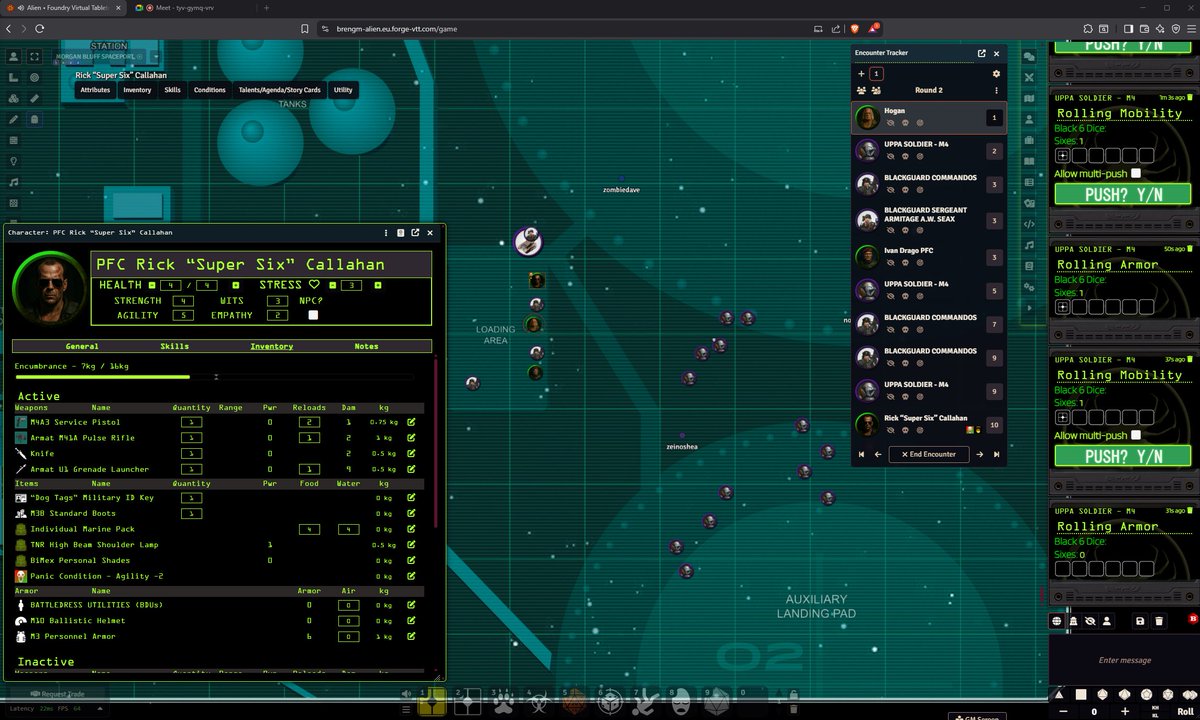Image resolution: width=1200 pixels, height=720 pixels.
Task: Select the Inventory tab in character sheet
Action: [271, 346]
